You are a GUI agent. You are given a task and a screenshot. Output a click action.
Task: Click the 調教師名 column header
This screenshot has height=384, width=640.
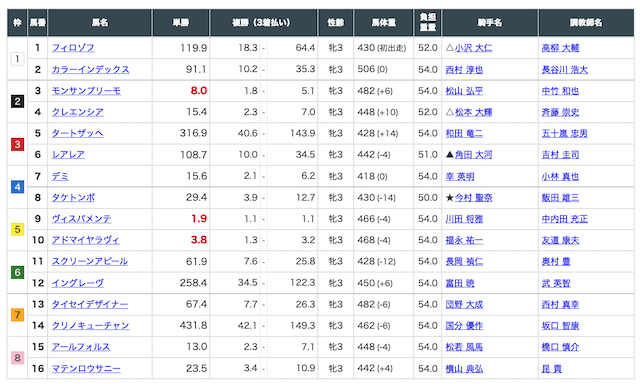(x=586, y=22)
